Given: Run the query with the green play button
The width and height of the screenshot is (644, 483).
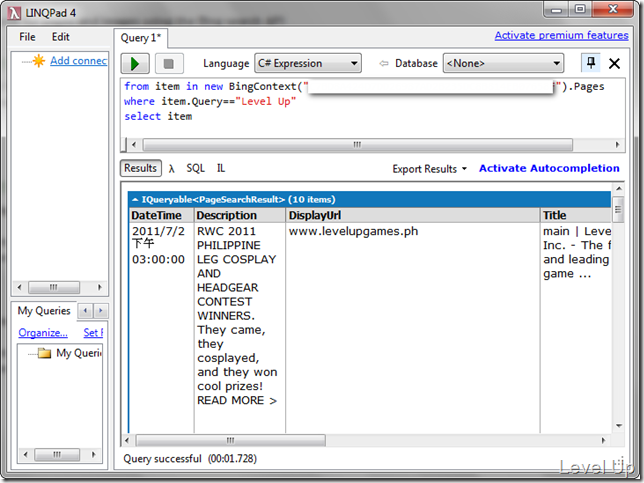Looking at the screenshot, I should (135, 64).
